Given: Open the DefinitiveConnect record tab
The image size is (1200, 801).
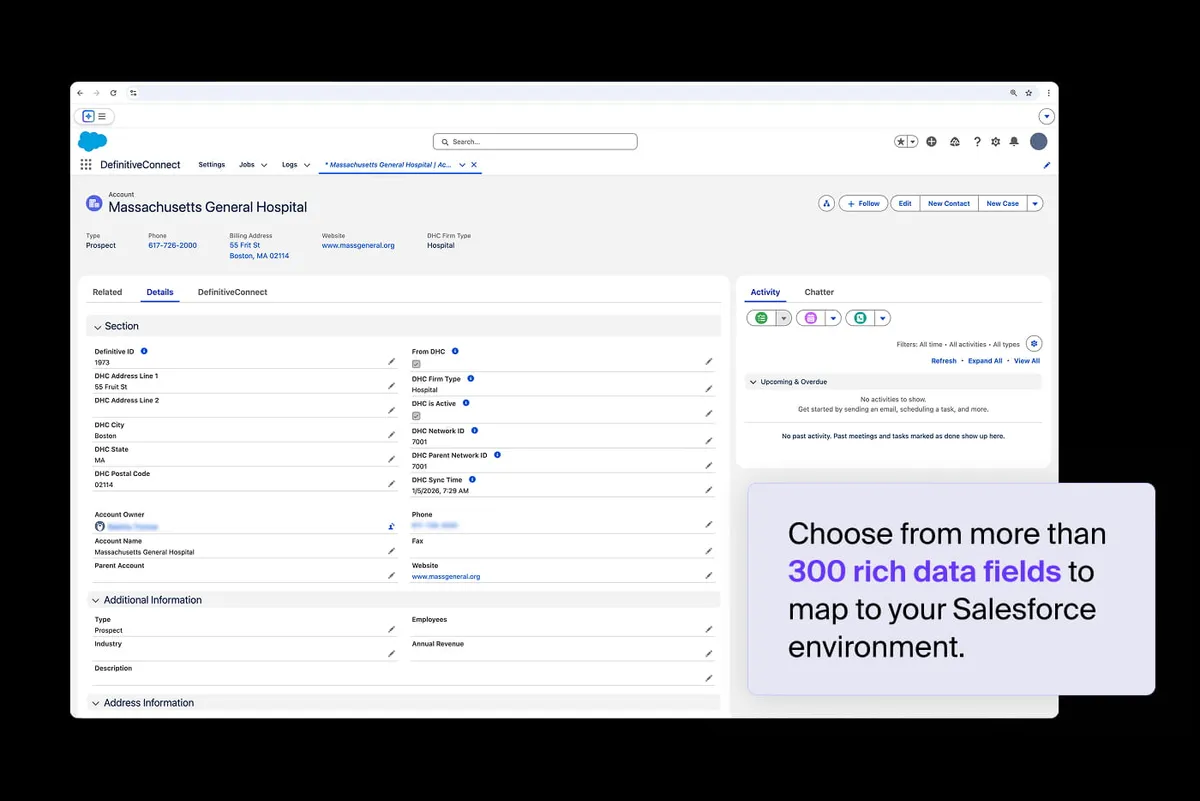Looking at the screenshot, I should pos(232,292).
